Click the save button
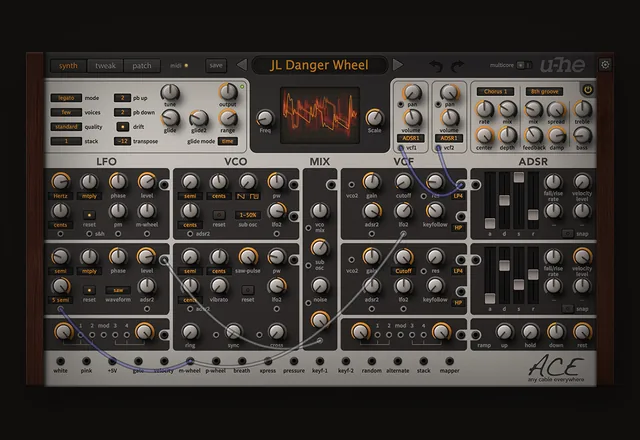 click(216, 65)
